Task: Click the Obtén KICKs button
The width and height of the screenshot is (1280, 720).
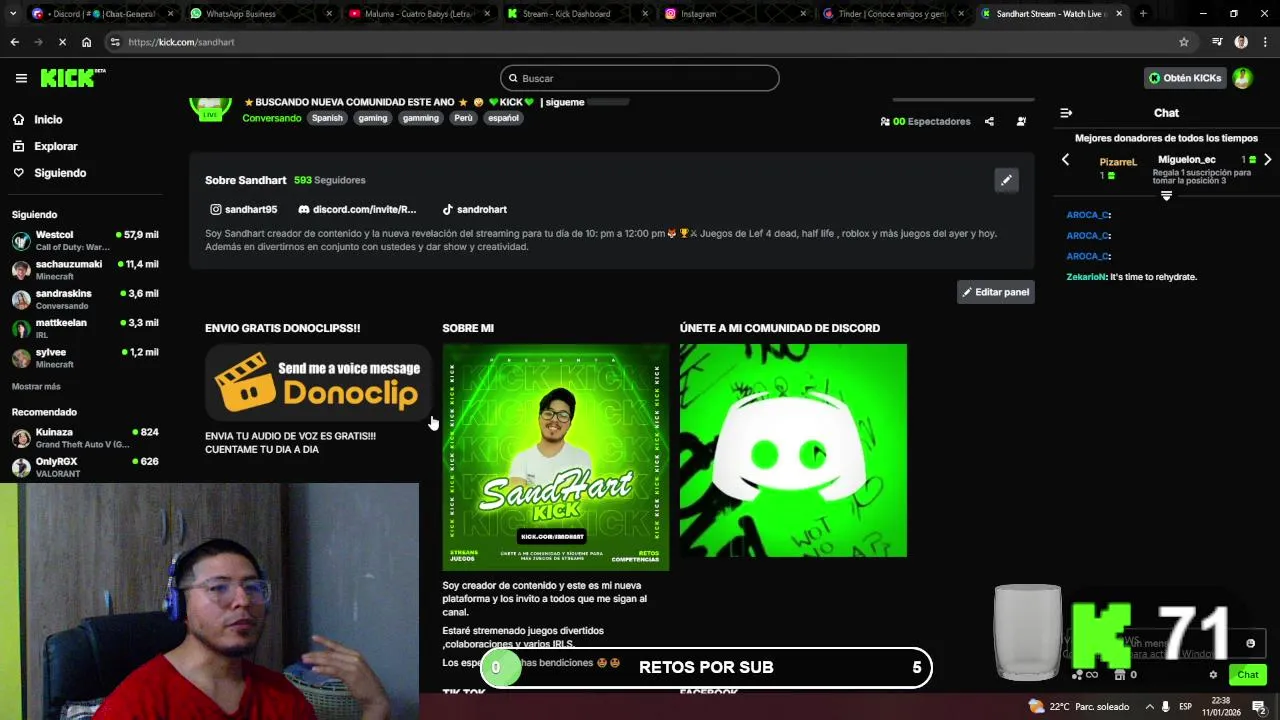Action: pyautogui.click(x=1185, y=78)
